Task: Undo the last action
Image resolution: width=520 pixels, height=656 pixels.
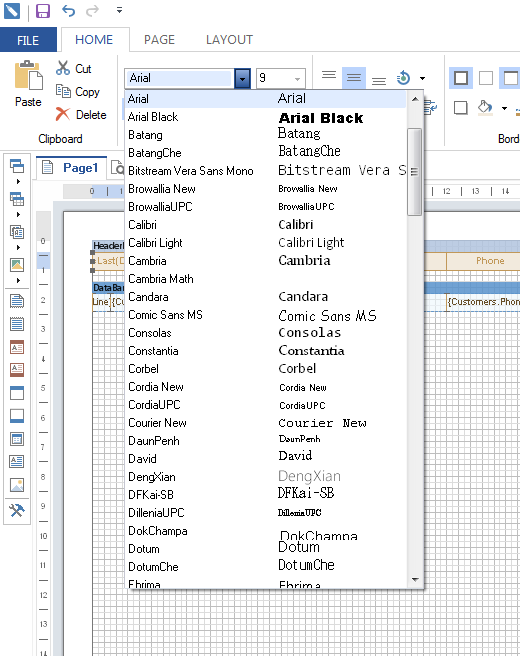Action: [68, 10]
